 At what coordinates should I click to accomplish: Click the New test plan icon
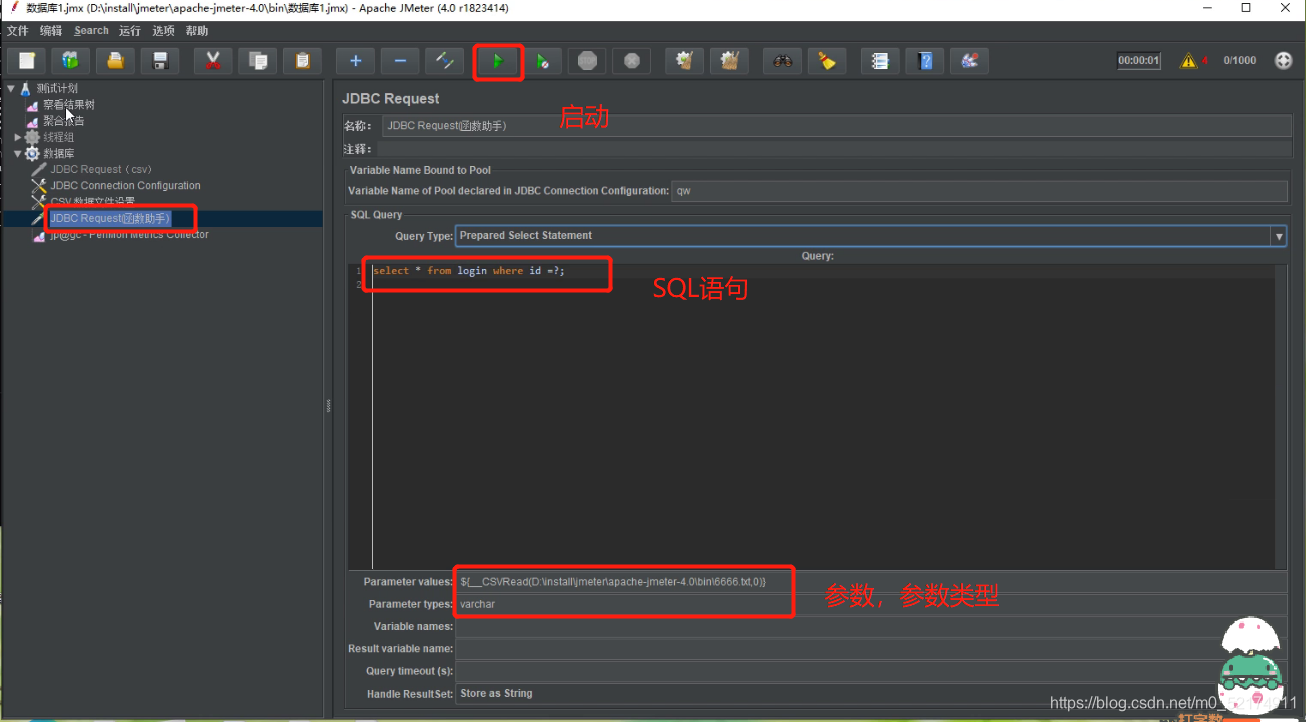26,61
